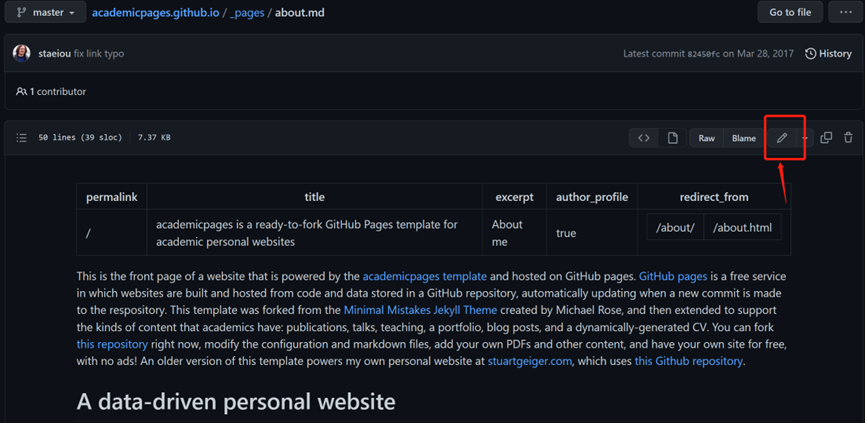Click the history clock icon

[x=810, y=53]
